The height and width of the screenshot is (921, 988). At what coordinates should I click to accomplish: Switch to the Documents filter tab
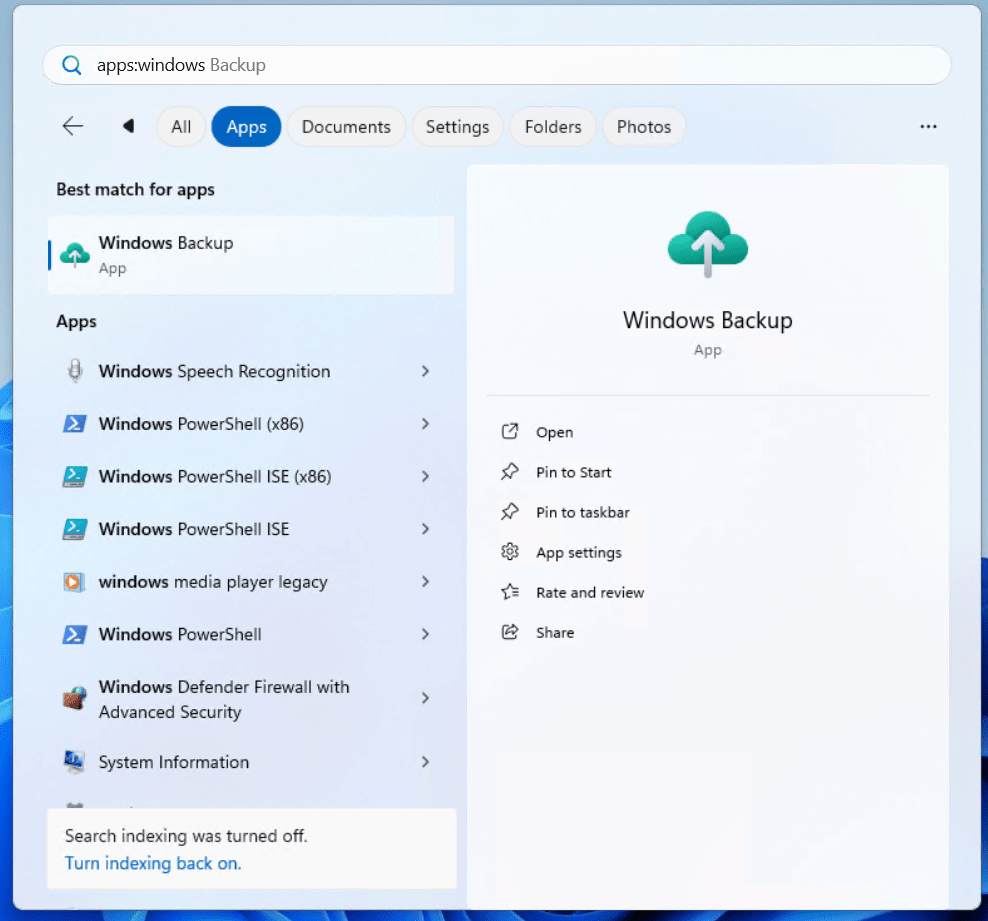coord(346,127)
